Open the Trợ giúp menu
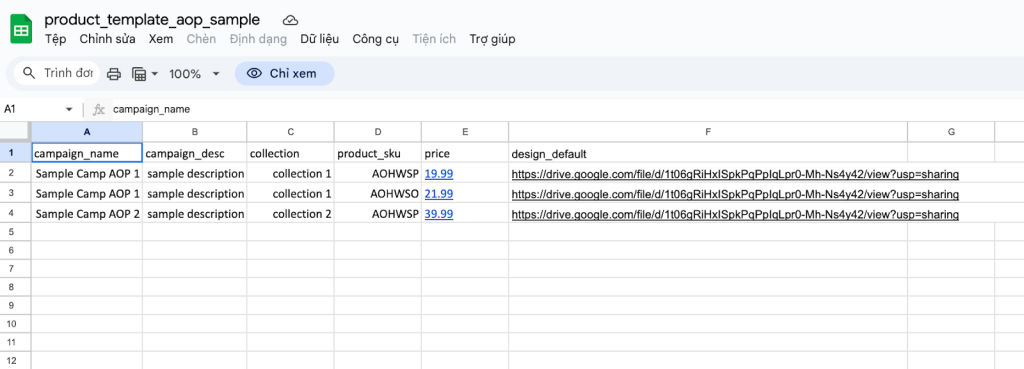The height and width of the screenshot is (369, 1024). pos(492,39)
